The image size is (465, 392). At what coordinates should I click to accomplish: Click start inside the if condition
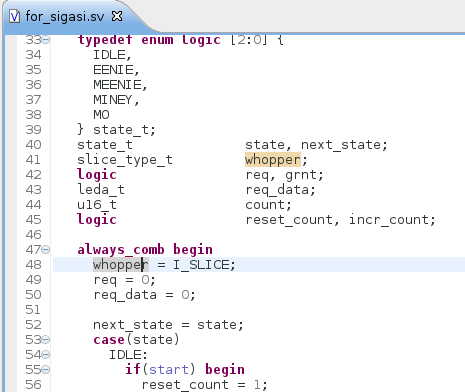[x=169, y=370]
